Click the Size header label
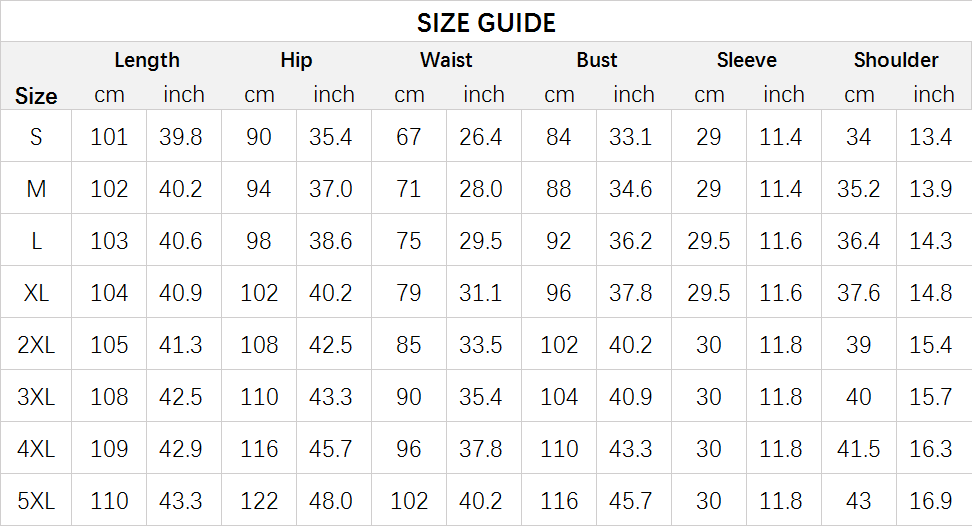This screenshot has width=973, height=527. pos(36,96)
